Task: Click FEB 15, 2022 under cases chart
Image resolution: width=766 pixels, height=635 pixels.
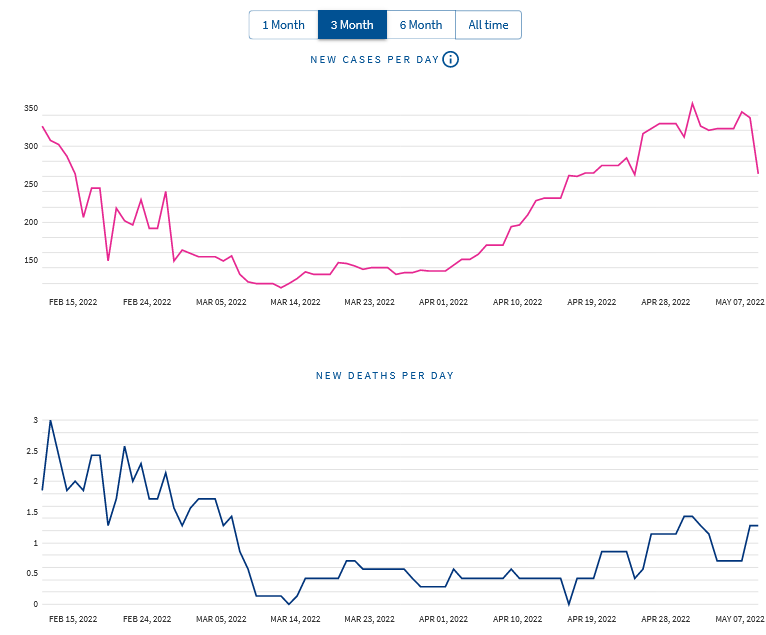Action: pyautogui.click(x=73, y=302)
